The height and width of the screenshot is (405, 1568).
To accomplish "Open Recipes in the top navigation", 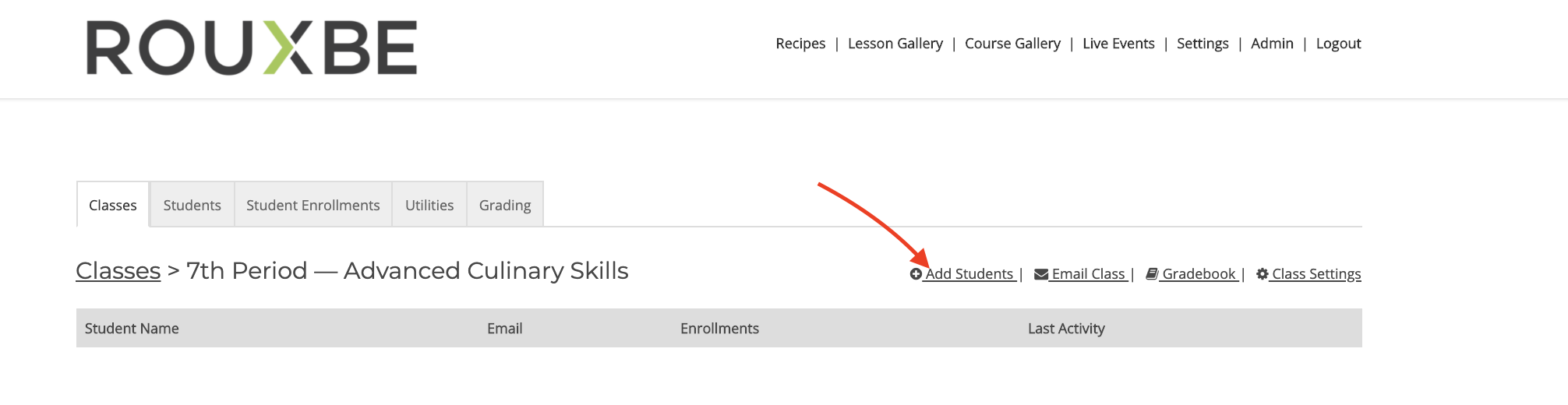I will tap(800, 44).
